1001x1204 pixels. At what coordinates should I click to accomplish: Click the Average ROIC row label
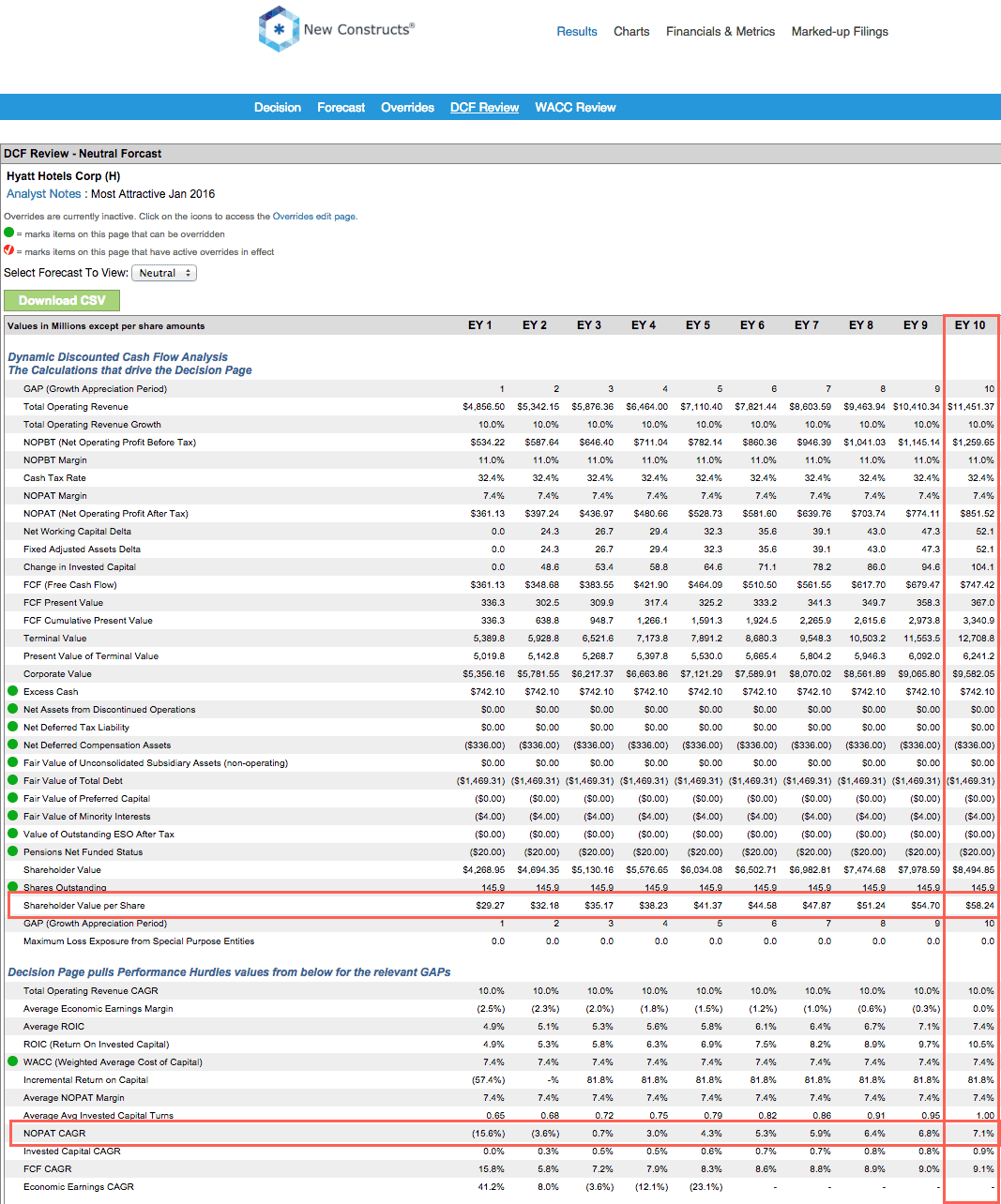(x=53, y=1026)
